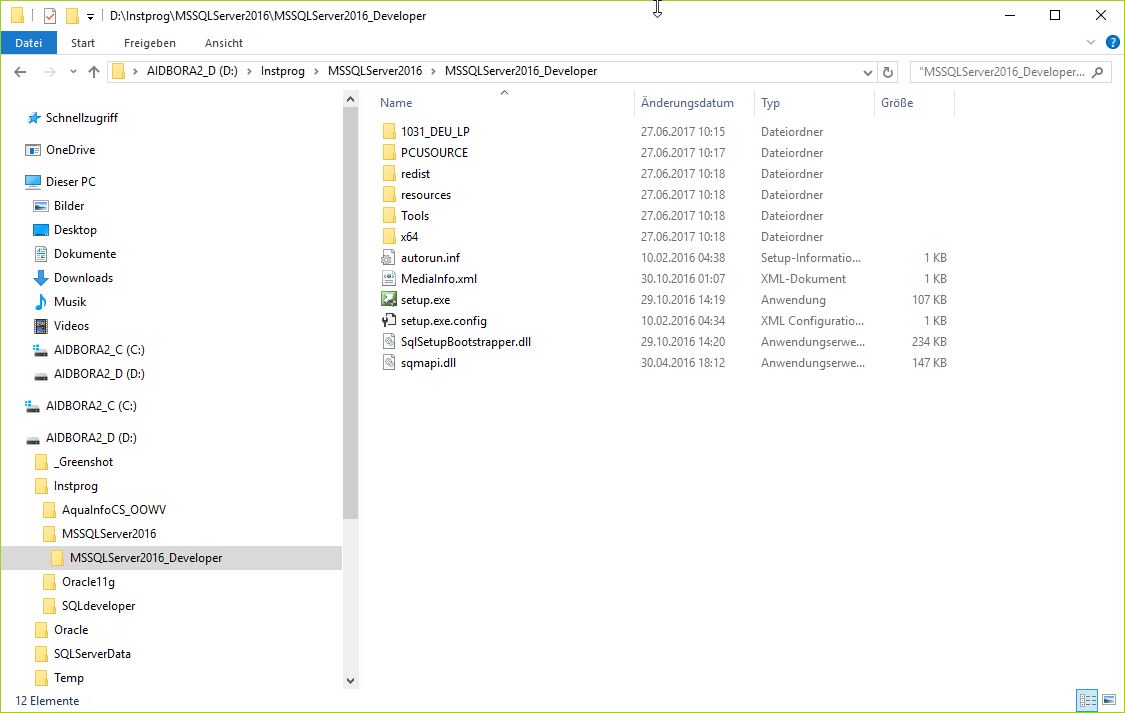
Task: Select the autorun.inf file icon
Action: click(x=389, y=258)
